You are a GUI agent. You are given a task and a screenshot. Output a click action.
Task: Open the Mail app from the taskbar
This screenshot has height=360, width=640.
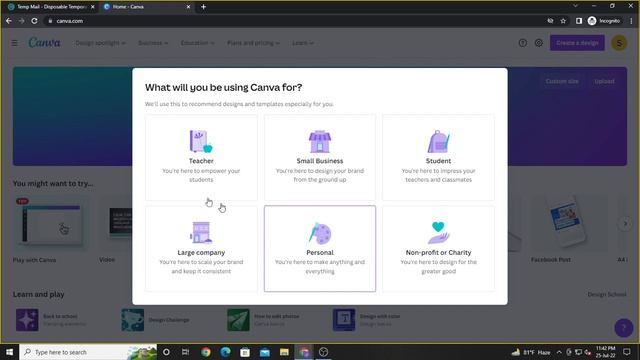point(265,352)
